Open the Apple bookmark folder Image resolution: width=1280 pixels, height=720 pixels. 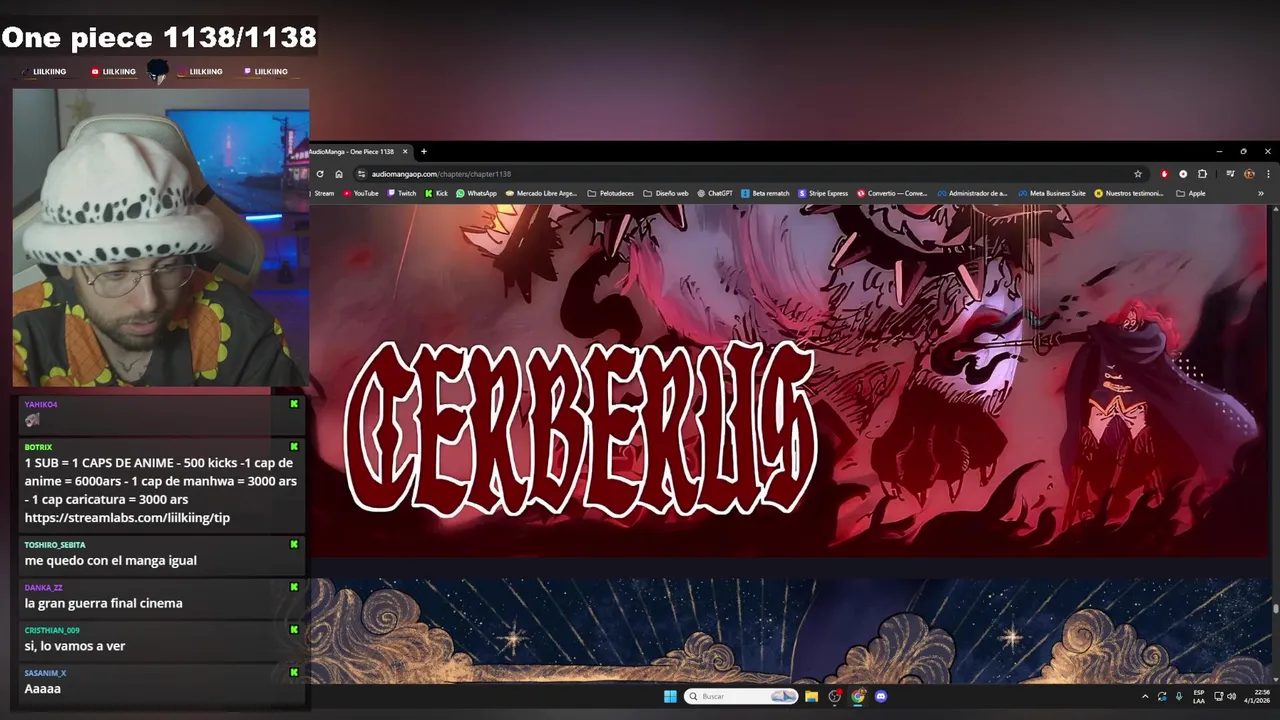[x=1191, y=193]
